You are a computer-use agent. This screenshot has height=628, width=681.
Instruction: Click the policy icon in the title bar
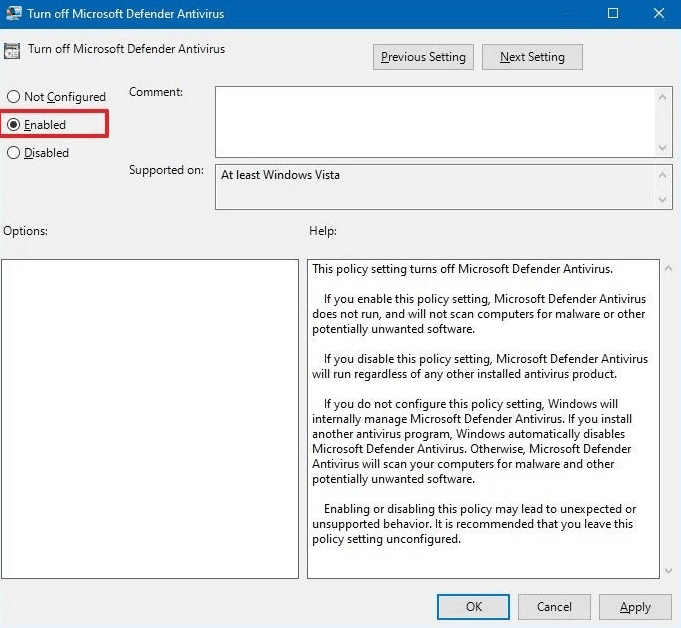tap(12, 13)
